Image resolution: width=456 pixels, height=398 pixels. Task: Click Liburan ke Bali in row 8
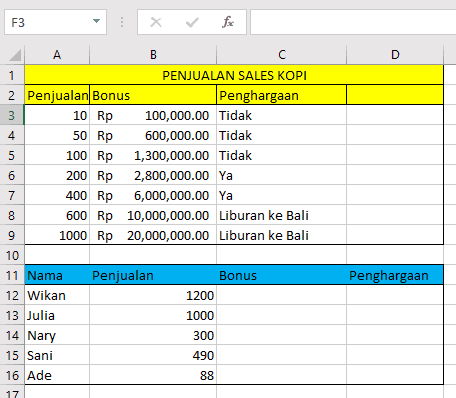click(282, 215)
